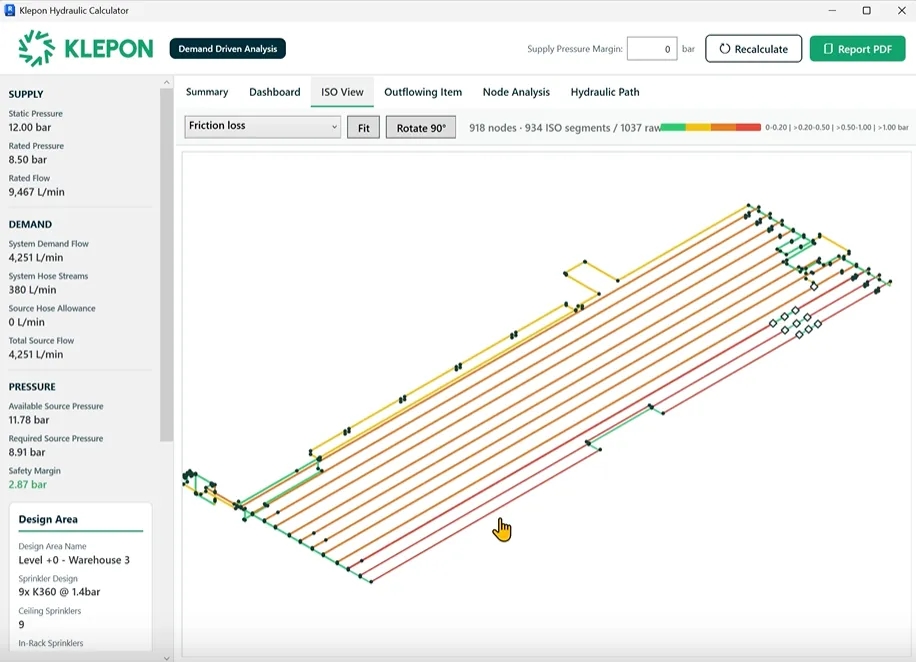
Task: Open the Friction loss dropdown
Action: (262, 126)
